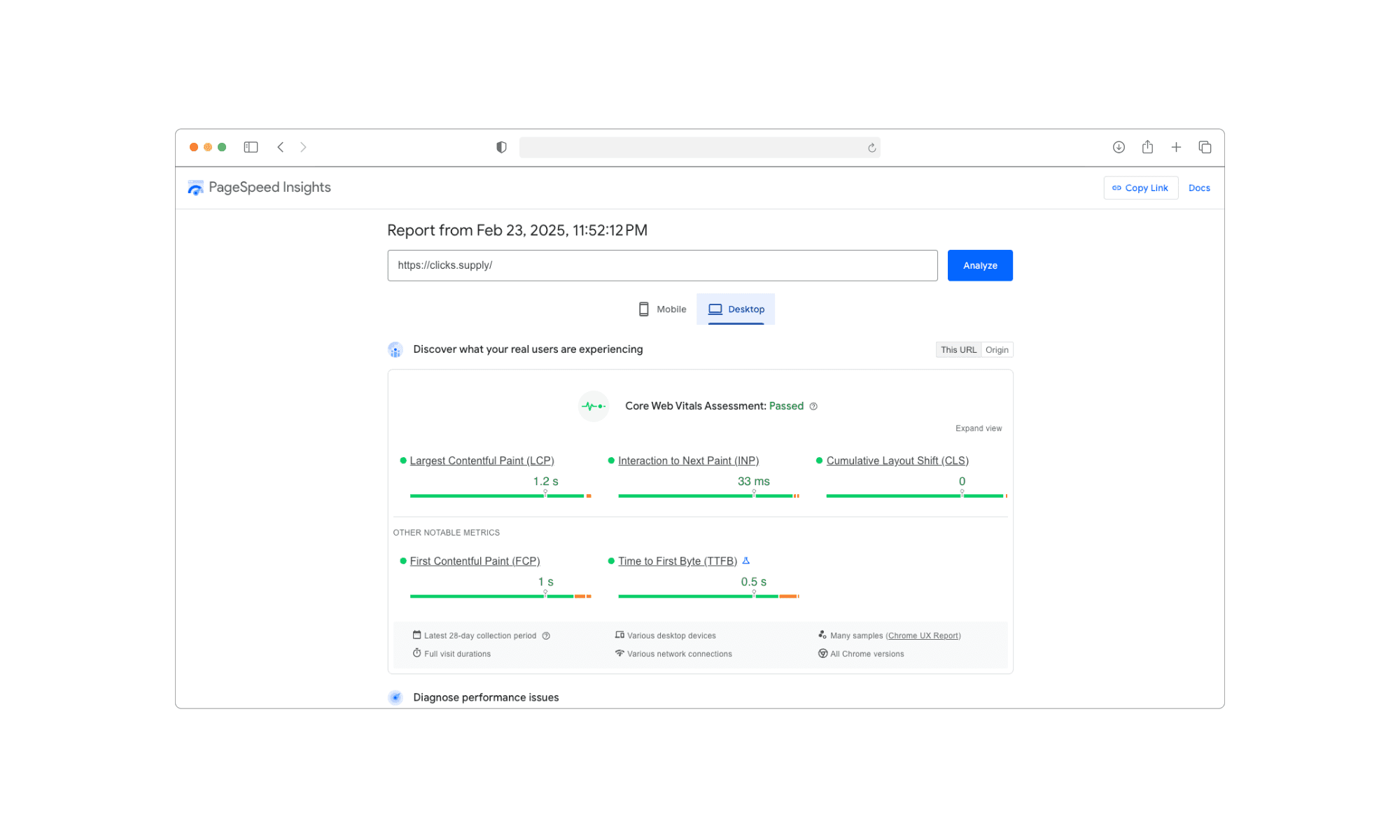The image size is (1400, 840).
Task: Click the Passed assessment status
Action: 786,406
